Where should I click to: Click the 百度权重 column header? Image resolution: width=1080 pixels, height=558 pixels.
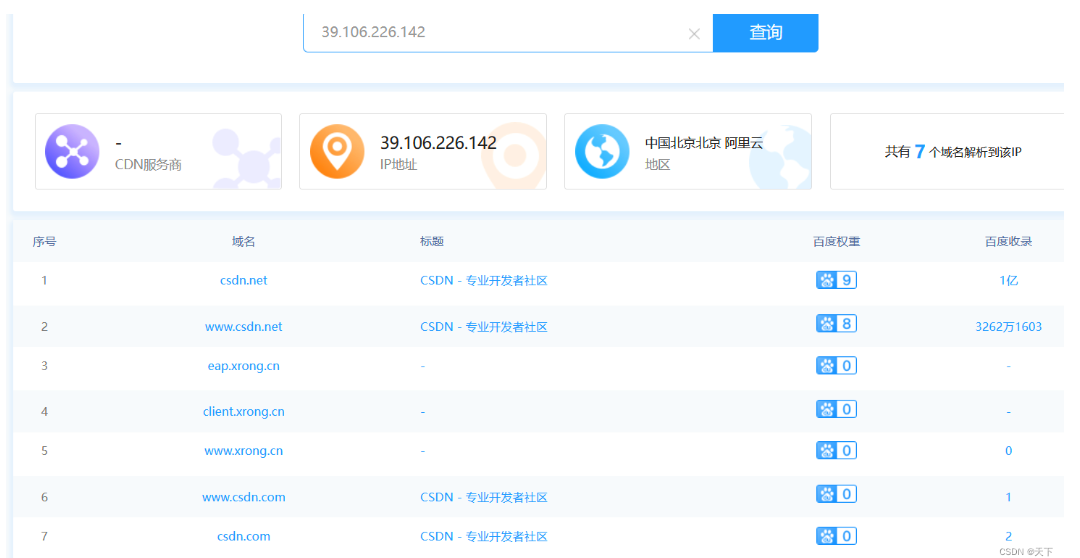[836, 242]
